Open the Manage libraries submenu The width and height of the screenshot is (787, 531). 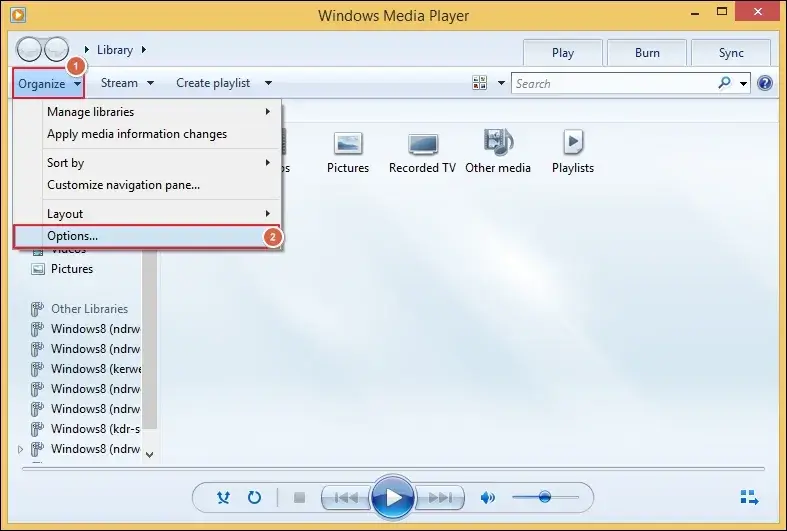159,111
